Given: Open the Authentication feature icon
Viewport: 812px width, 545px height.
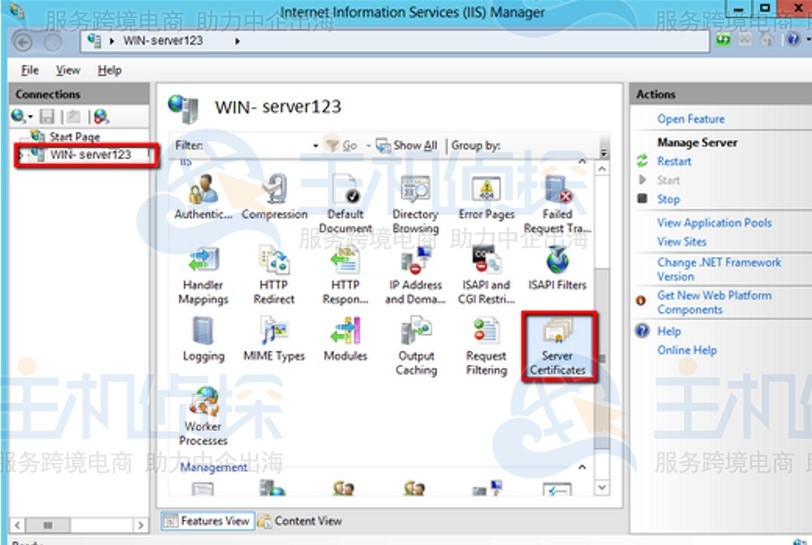Looking at the screenshot, I should (203, 197).
